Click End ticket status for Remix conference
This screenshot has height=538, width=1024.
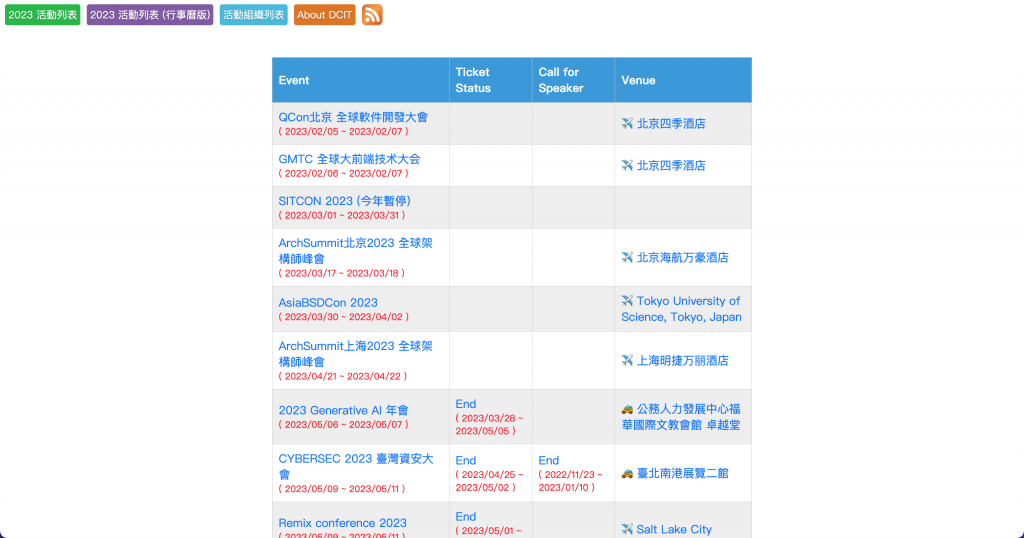click(x=466, y=516)
